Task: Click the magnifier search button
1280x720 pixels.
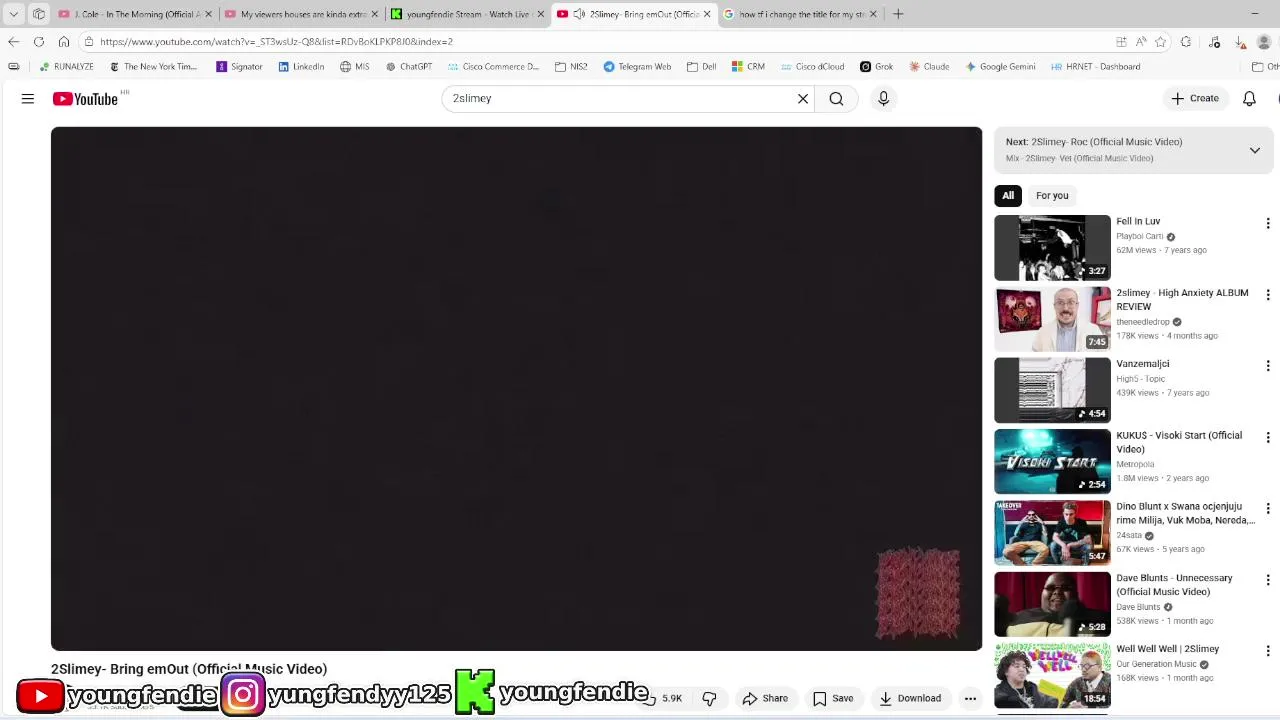Action: [x=836, y=98]
